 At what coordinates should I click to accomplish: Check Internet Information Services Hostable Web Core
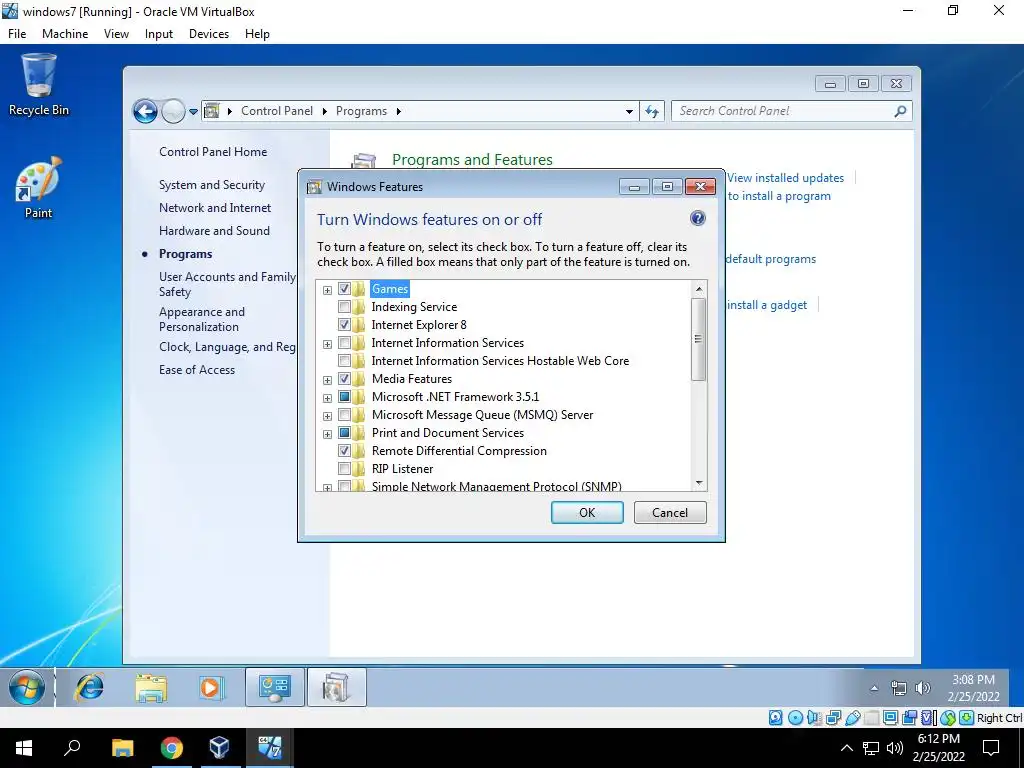(344, 360)
